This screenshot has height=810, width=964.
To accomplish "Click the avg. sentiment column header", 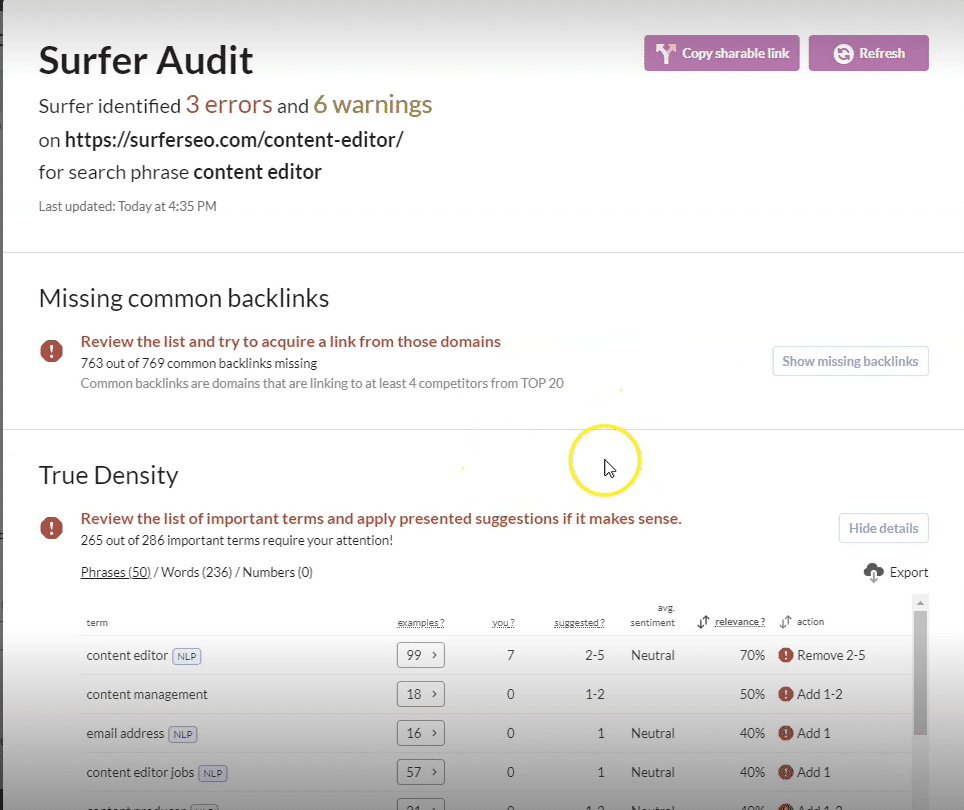I will point(652,615).
